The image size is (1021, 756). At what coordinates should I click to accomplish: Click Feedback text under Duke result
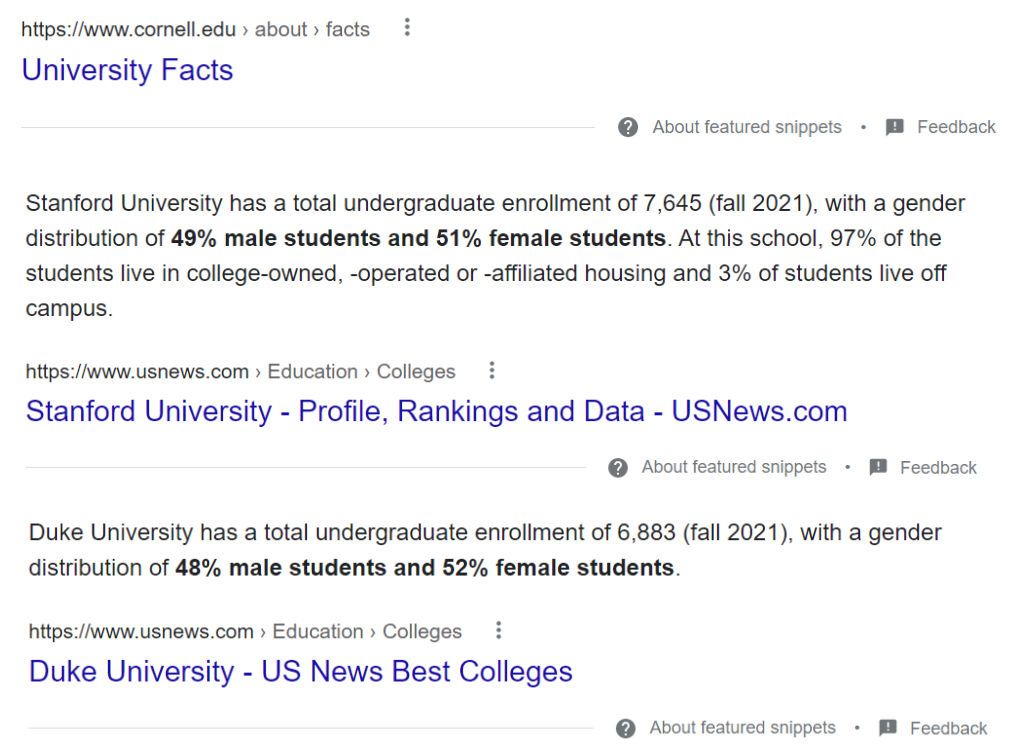[948, 728]
